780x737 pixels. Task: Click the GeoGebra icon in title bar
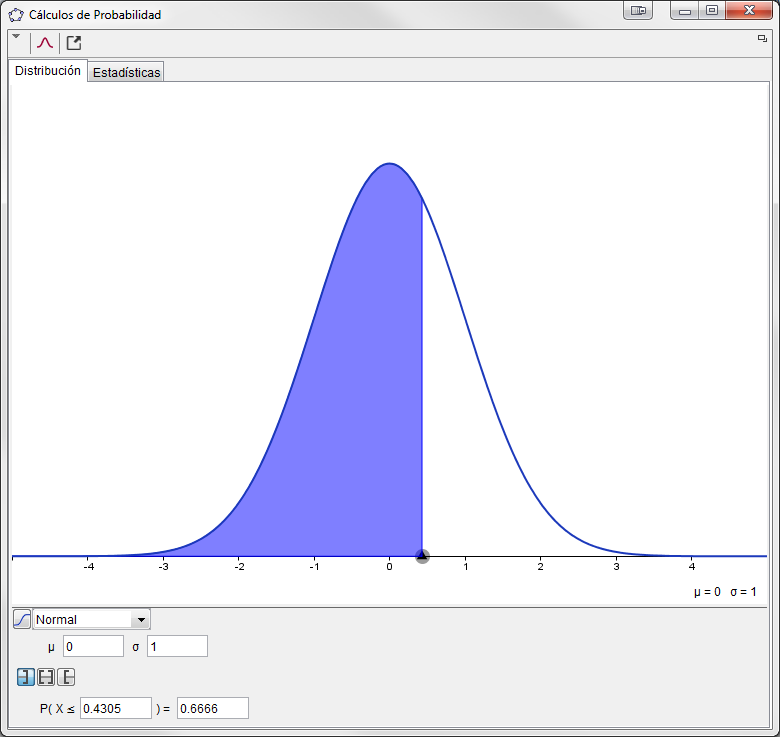pyautogui.click(x=15, y=15)
